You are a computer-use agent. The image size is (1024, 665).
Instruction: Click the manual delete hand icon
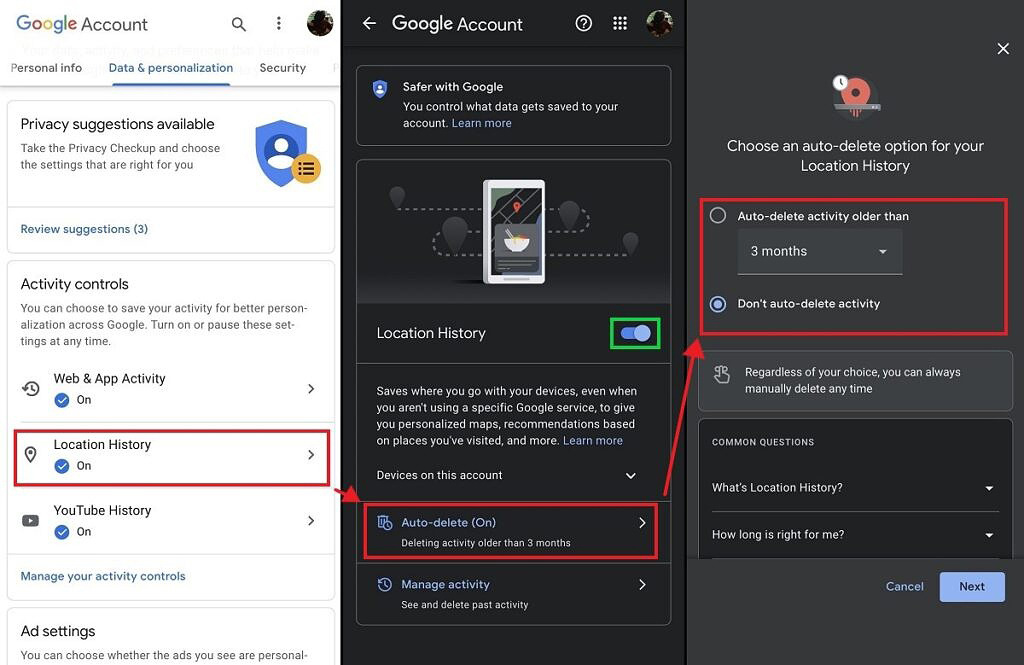(x=722, y=374)
